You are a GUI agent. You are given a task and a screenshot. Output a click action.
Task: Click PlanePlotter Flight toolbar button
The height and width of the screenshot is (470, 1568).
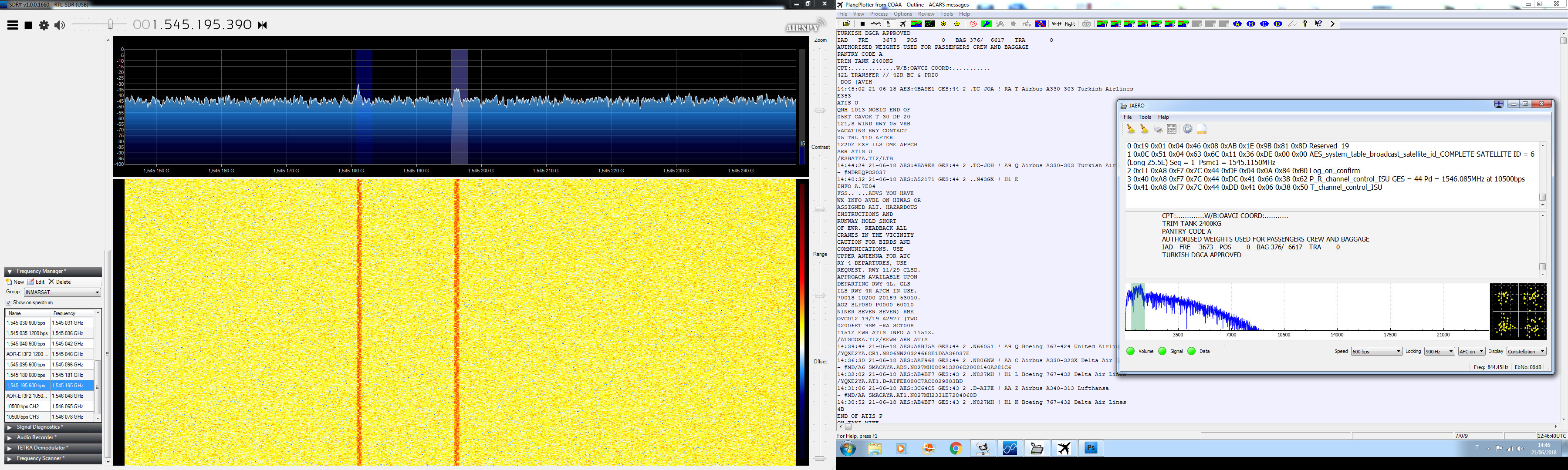[1070, 24]
